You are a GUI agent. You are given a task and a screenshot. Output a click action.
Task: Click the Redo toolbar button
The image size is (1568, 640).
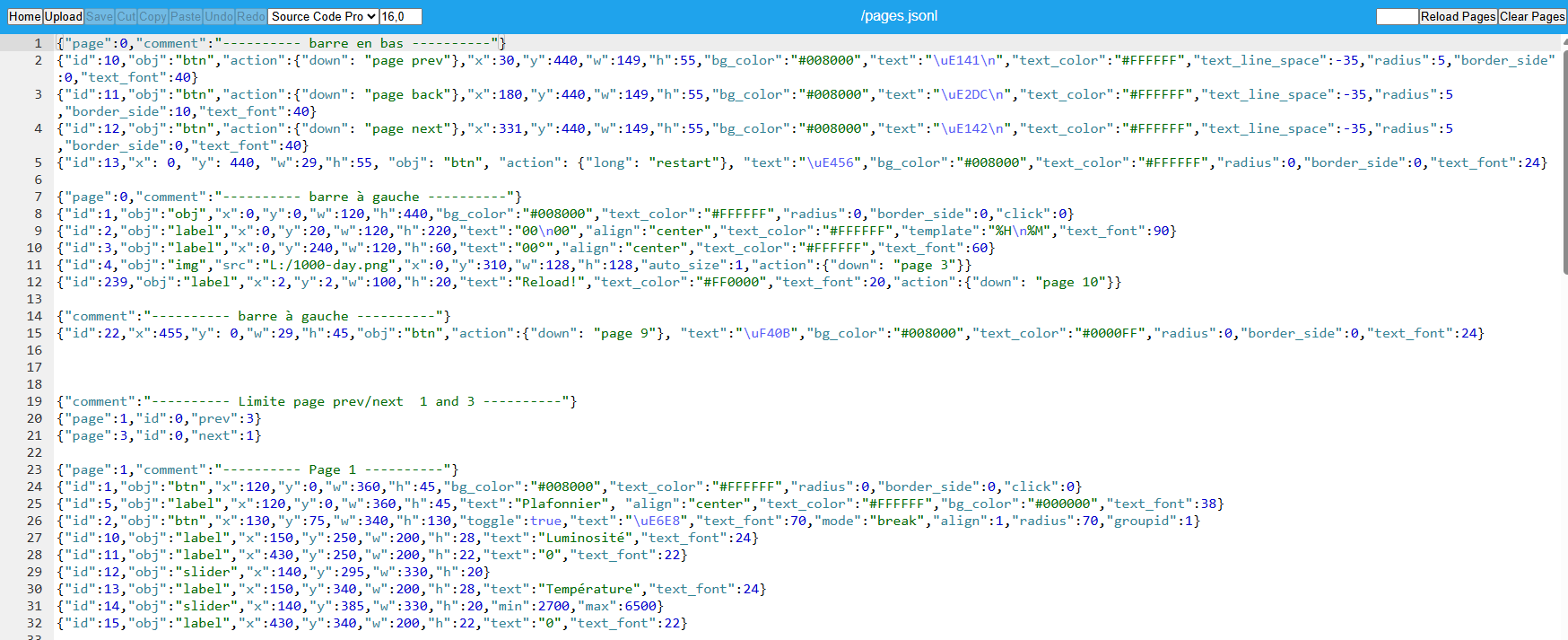click(251, 16)
